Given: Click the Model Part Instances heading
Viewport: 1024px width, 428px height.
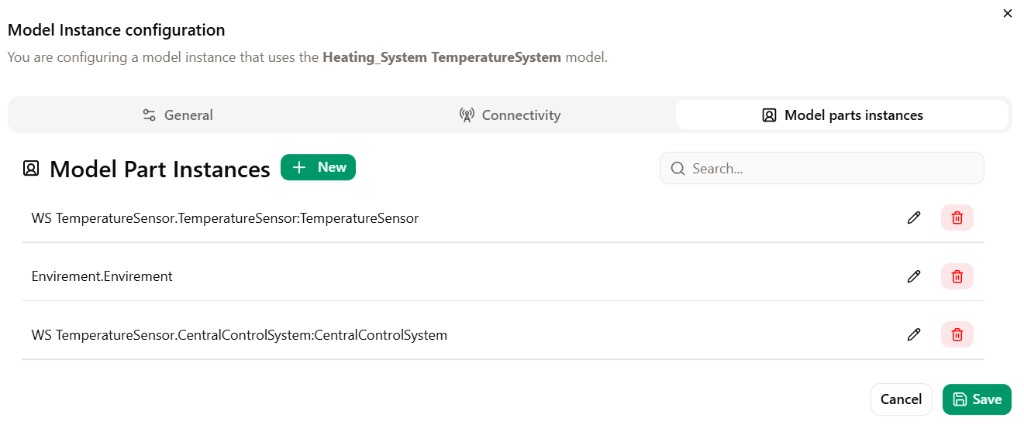Looking at the screenshot, I should 159,169.
